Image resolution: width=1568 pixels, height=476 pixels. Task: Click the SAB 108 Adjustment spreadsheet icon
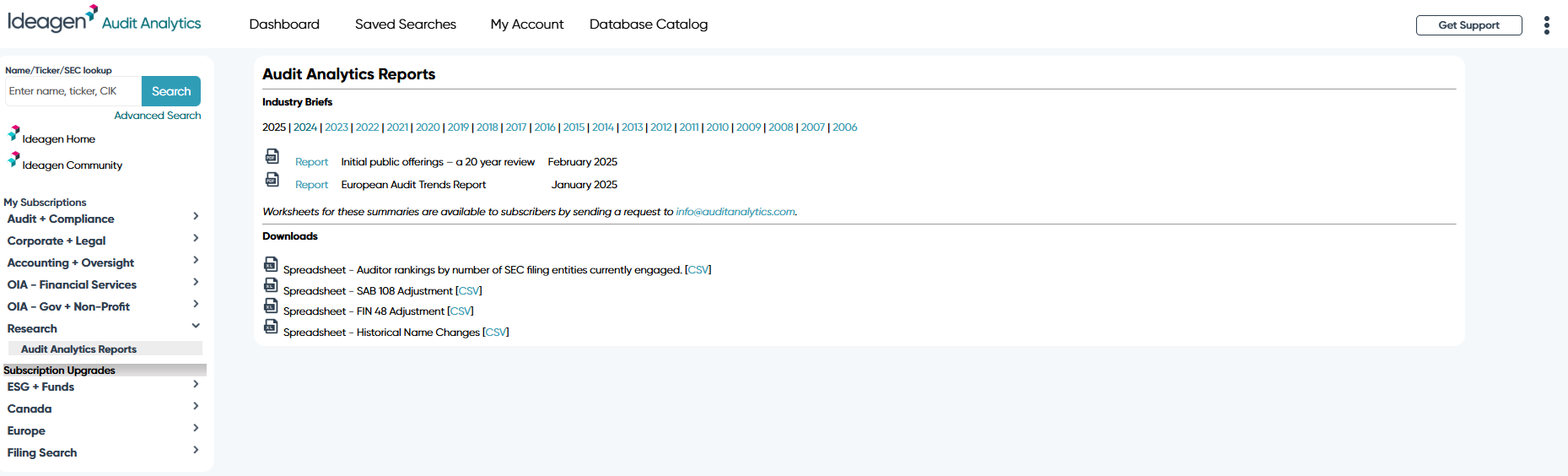(271, 285)
